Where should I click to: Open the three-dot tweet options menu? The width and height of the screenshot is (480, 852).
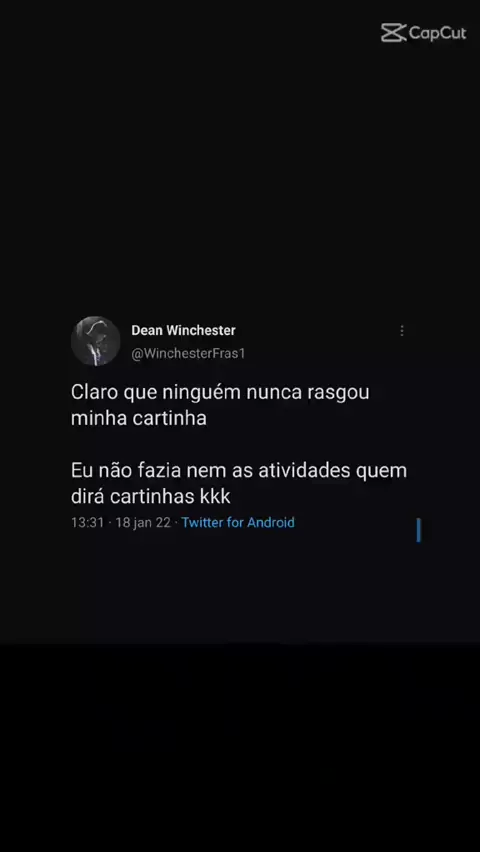(x=402, y=330)
